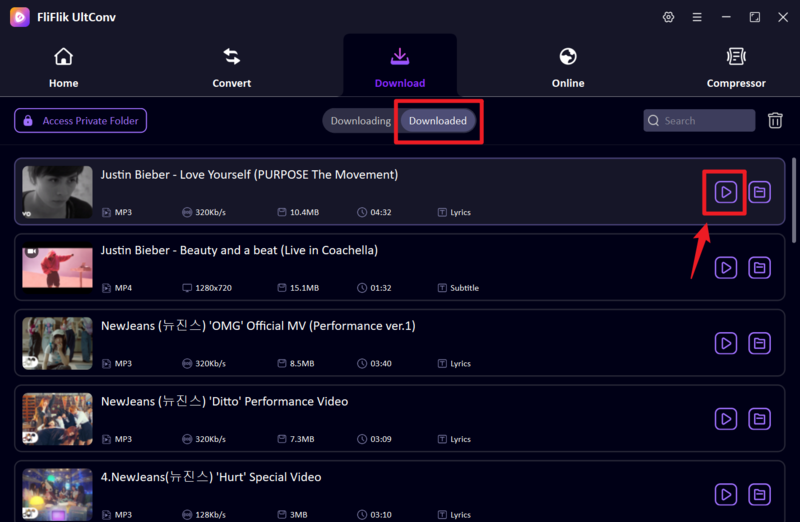Screen dimensions: 800x522
Task: Open folder for NewJeans 'Ditto' file
Action: (x=759, y=418)
